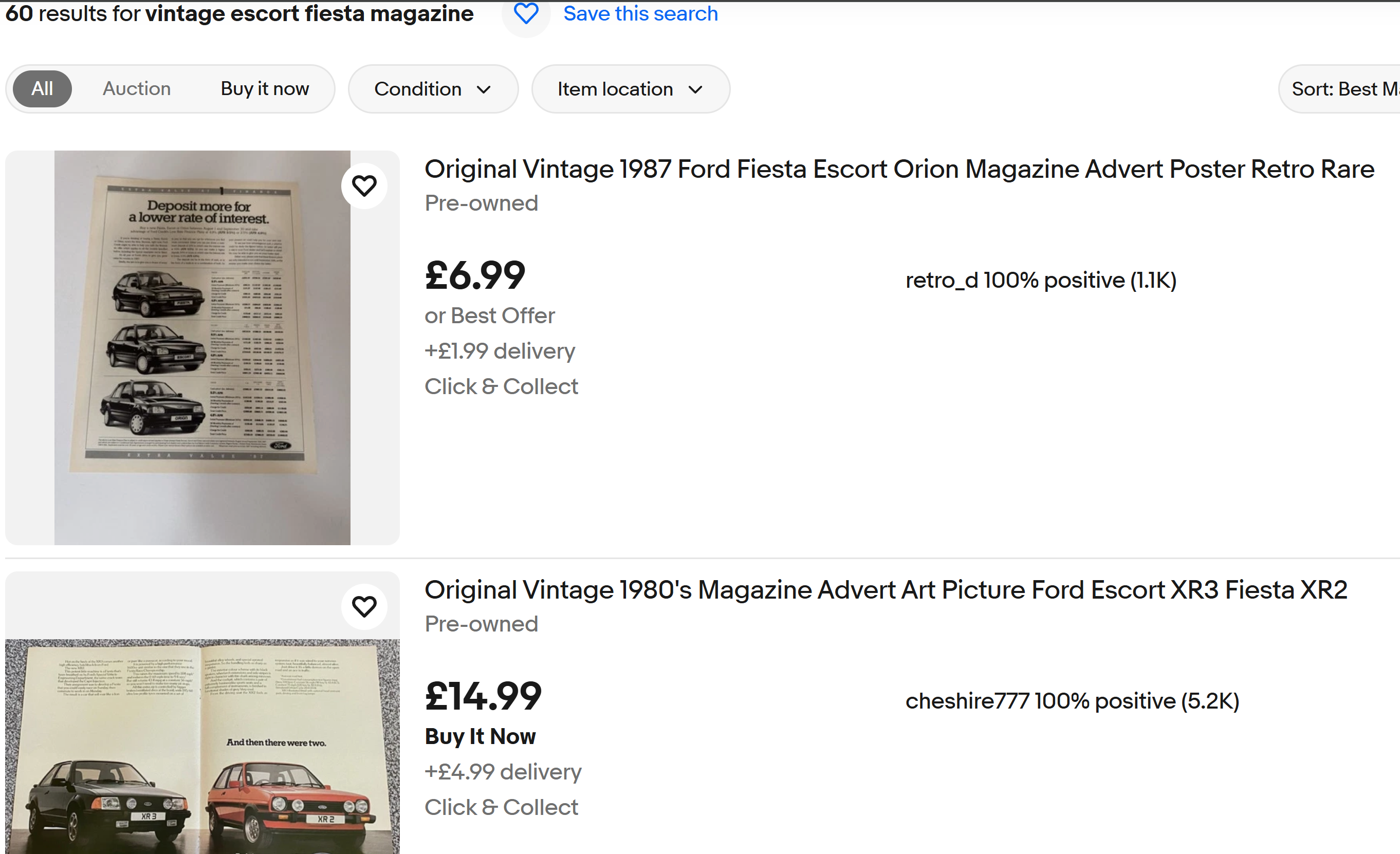Viewport: 1400px width, 854px height.
Task: Add the 1987 Ford advert to watchlist
Action: click(364, 186)
